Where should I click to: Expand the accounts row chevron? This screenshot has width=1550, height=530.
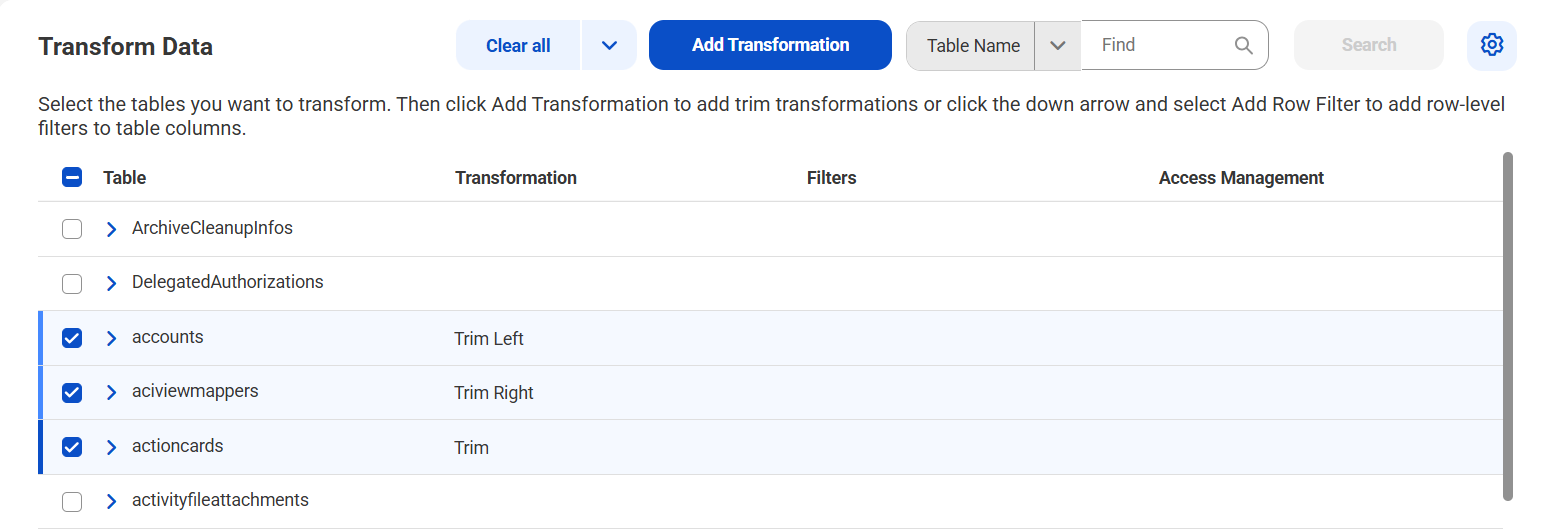111,338
